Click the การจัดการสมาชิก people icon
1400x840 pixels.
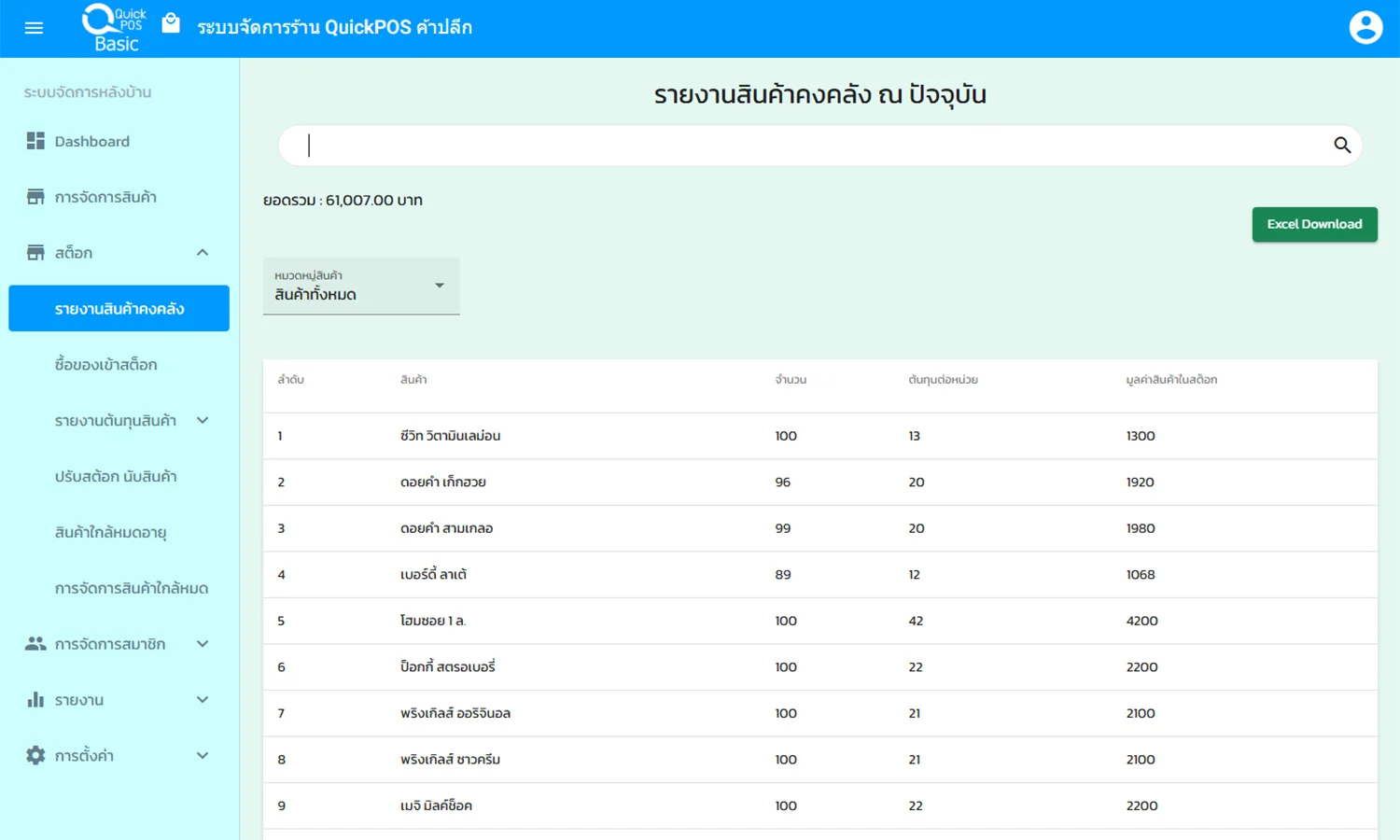coord(35,644)
